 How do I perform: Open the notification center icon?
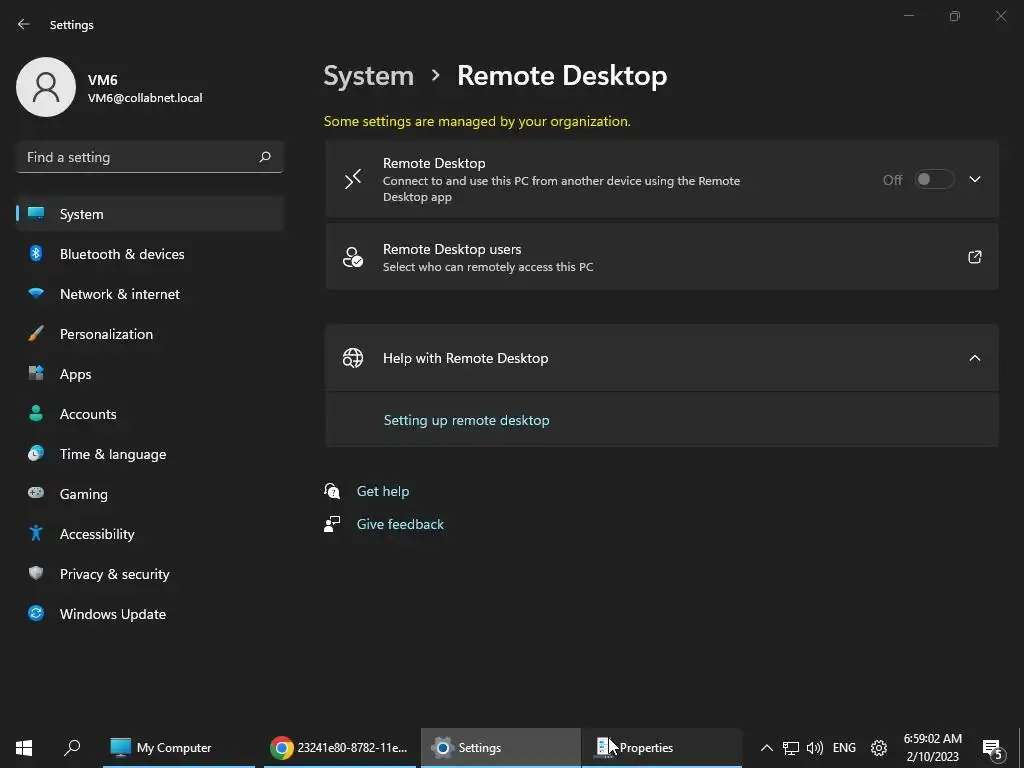pyautogui.click(x=992, y=748)
